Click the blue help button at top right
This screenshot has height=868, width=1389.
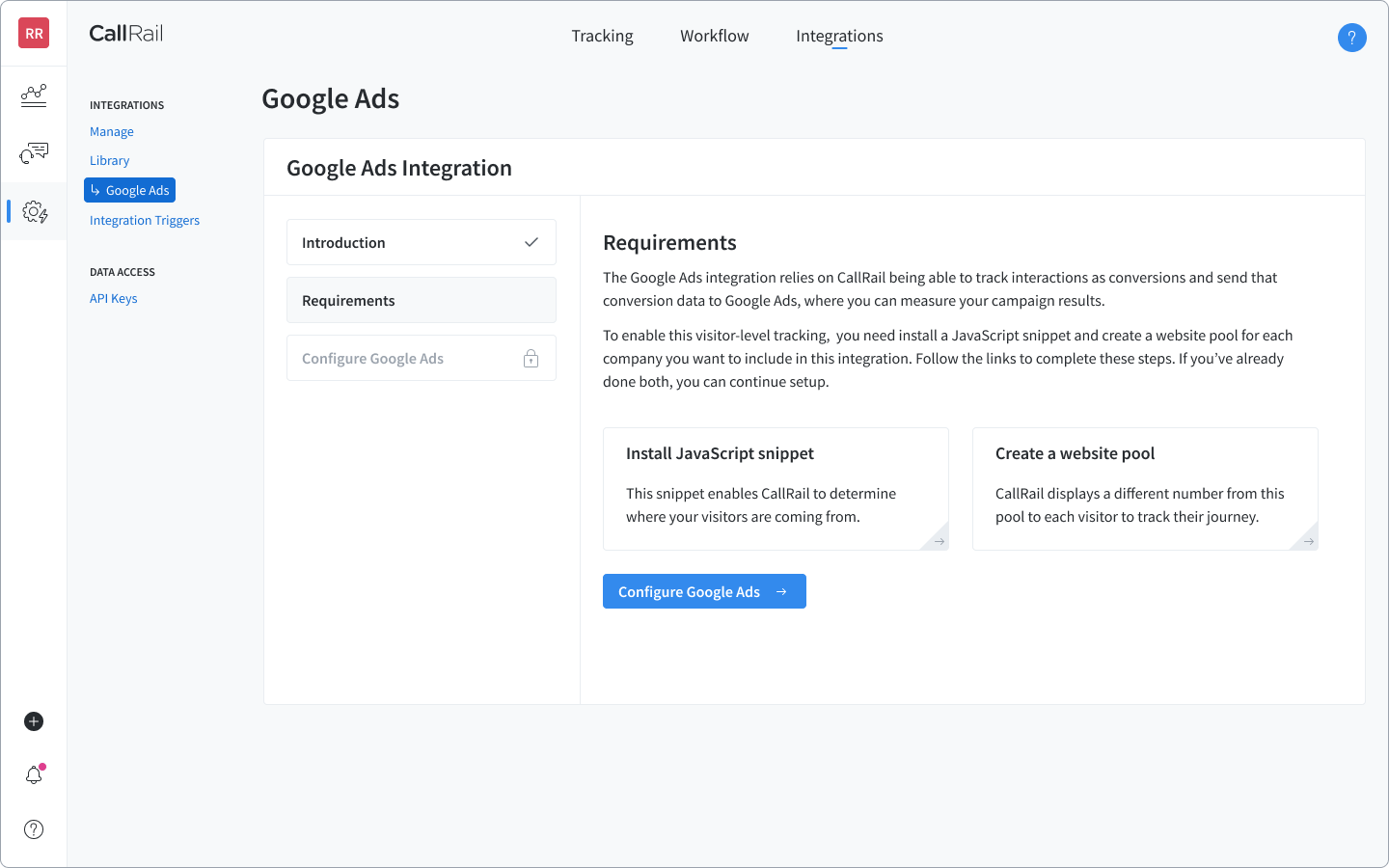click(x=1351, y=38)
